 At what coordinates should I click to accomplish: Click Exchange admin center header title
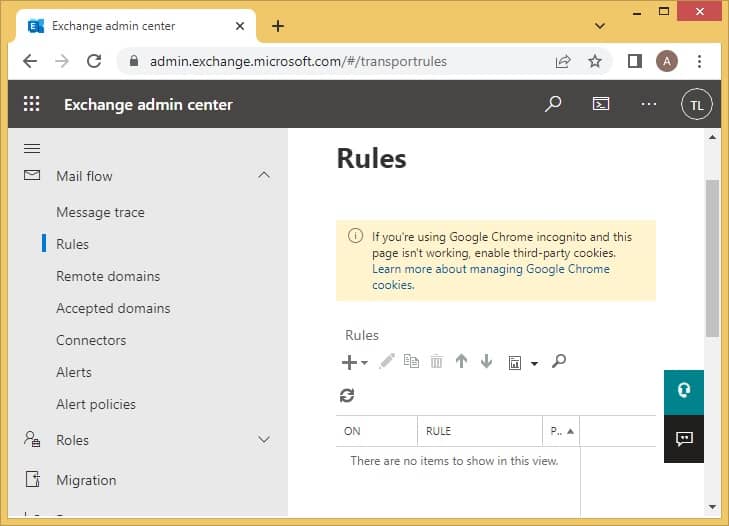148,105
